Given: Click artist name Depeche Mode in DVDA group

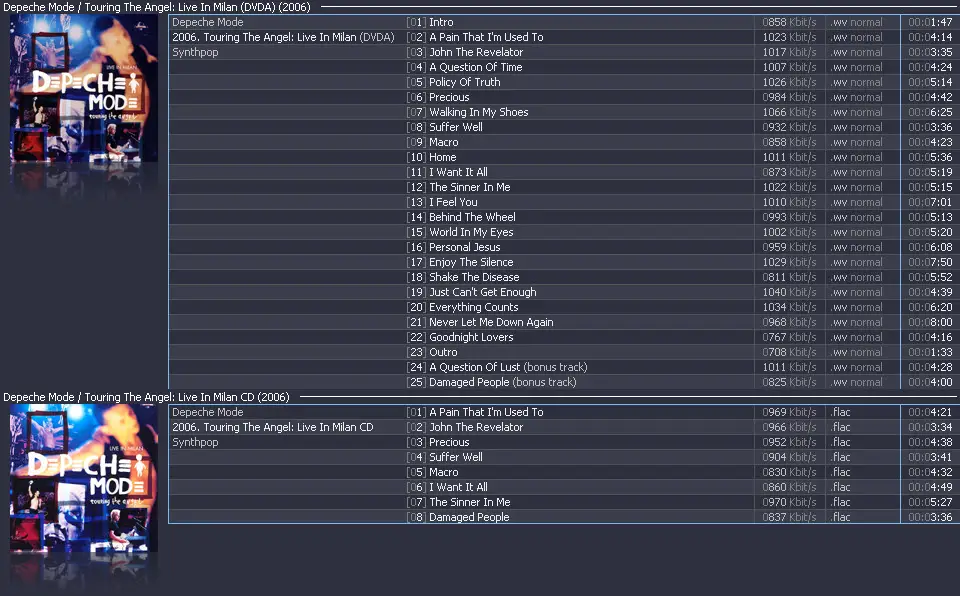Looking at the screenshot, I should [208, 22].
